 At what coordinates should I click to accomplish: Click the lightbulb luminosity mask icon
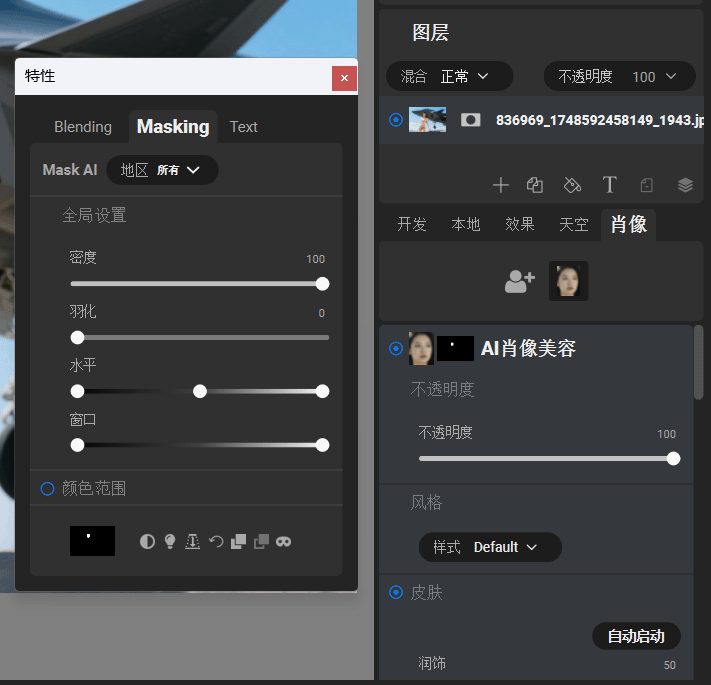(x=170, y=541)
